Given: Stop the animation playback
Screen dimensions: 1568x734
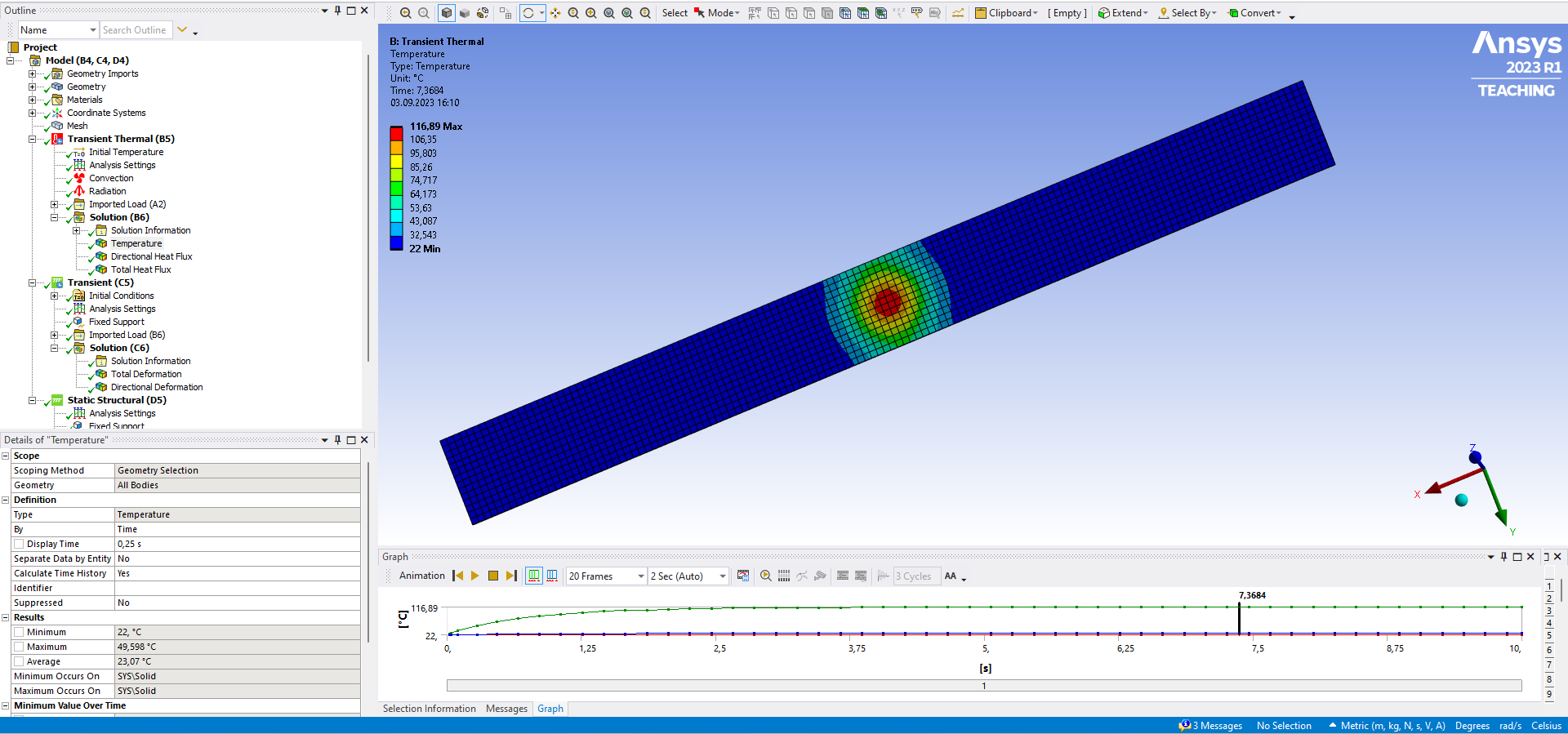Looking at the screenshot, I should click(493, 576).
